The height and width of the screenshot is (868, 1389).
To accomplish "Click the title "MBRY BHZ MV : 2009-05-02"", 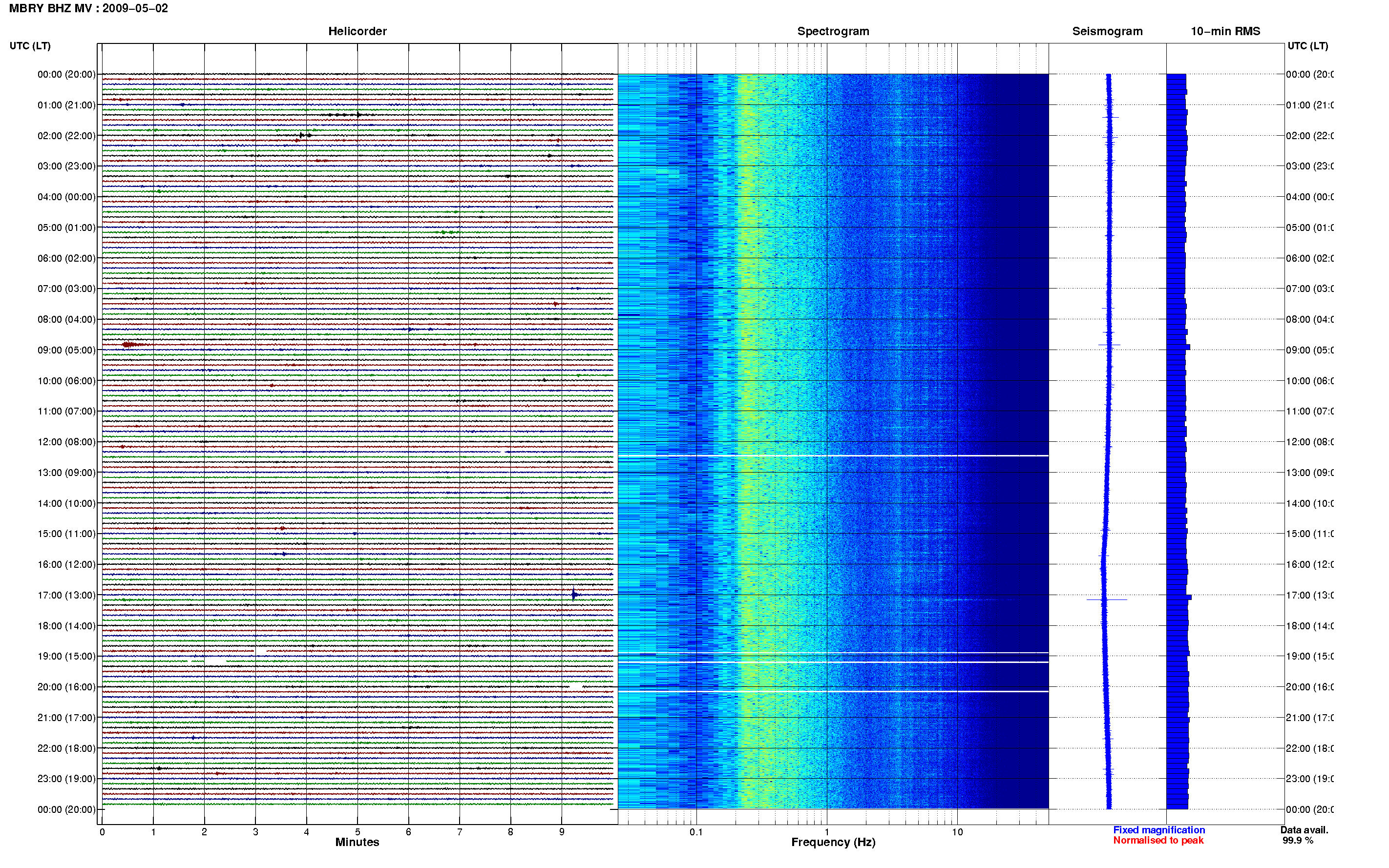I will tap(88, 9).
